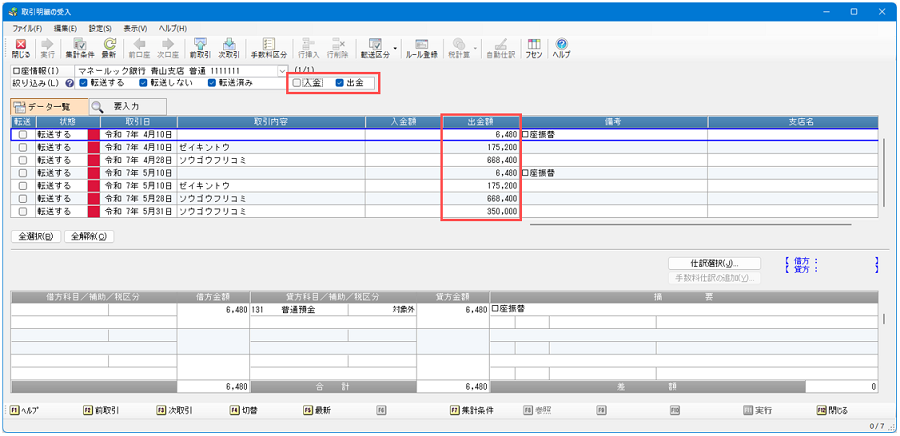Click the フセン toolbar icon
The image size is (900, 436).
pyautogui.click(x=534, y=49)
